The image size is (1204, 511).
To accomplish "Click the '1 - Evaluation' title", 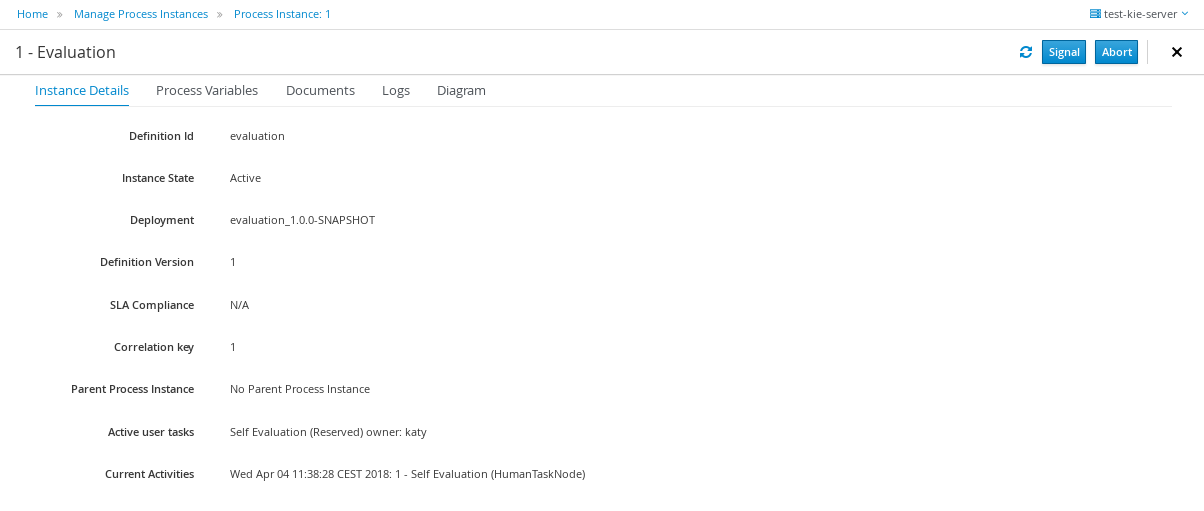I will [x=66, y=52].
